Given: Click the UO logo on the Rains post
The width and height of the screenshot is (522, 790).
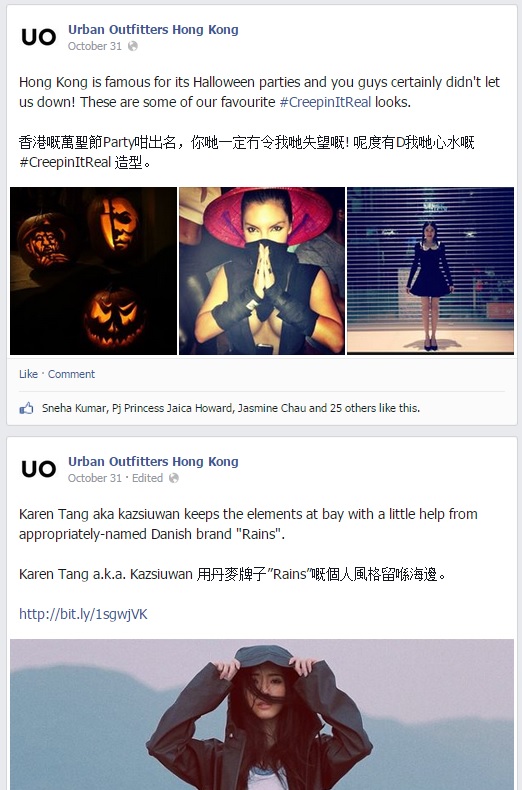Looking at the screenshot, I should [x=38, y=469].
